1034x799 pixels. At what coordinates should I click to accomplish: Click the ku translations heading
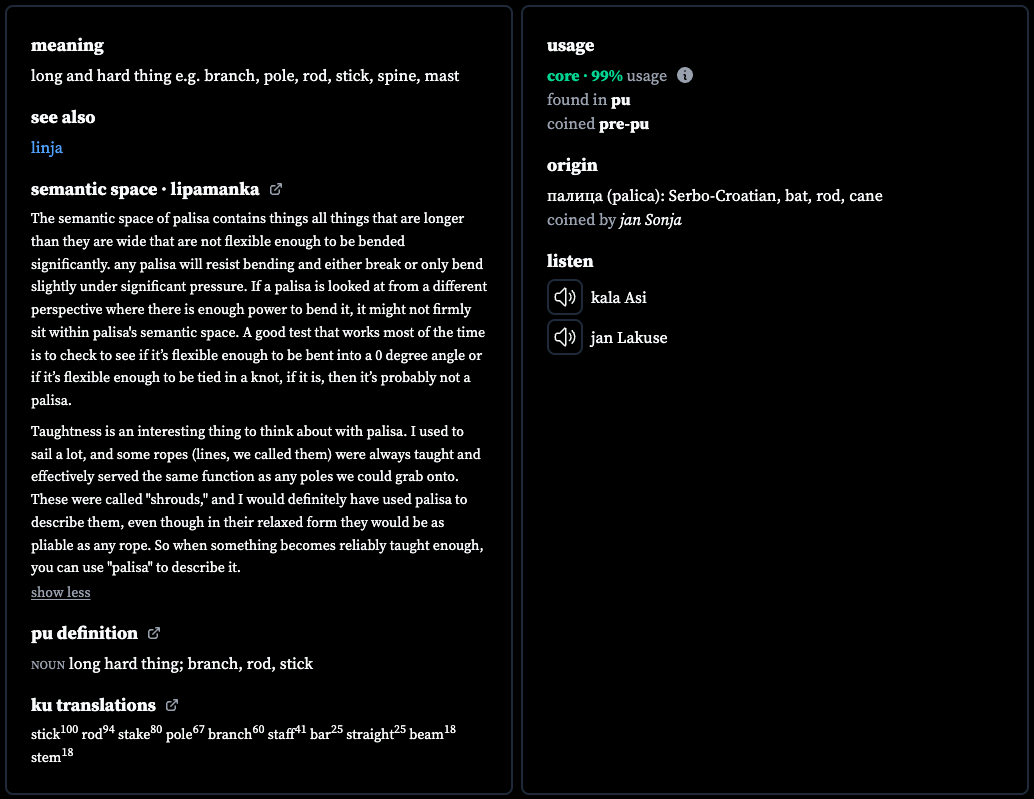(x=93, y=705)
